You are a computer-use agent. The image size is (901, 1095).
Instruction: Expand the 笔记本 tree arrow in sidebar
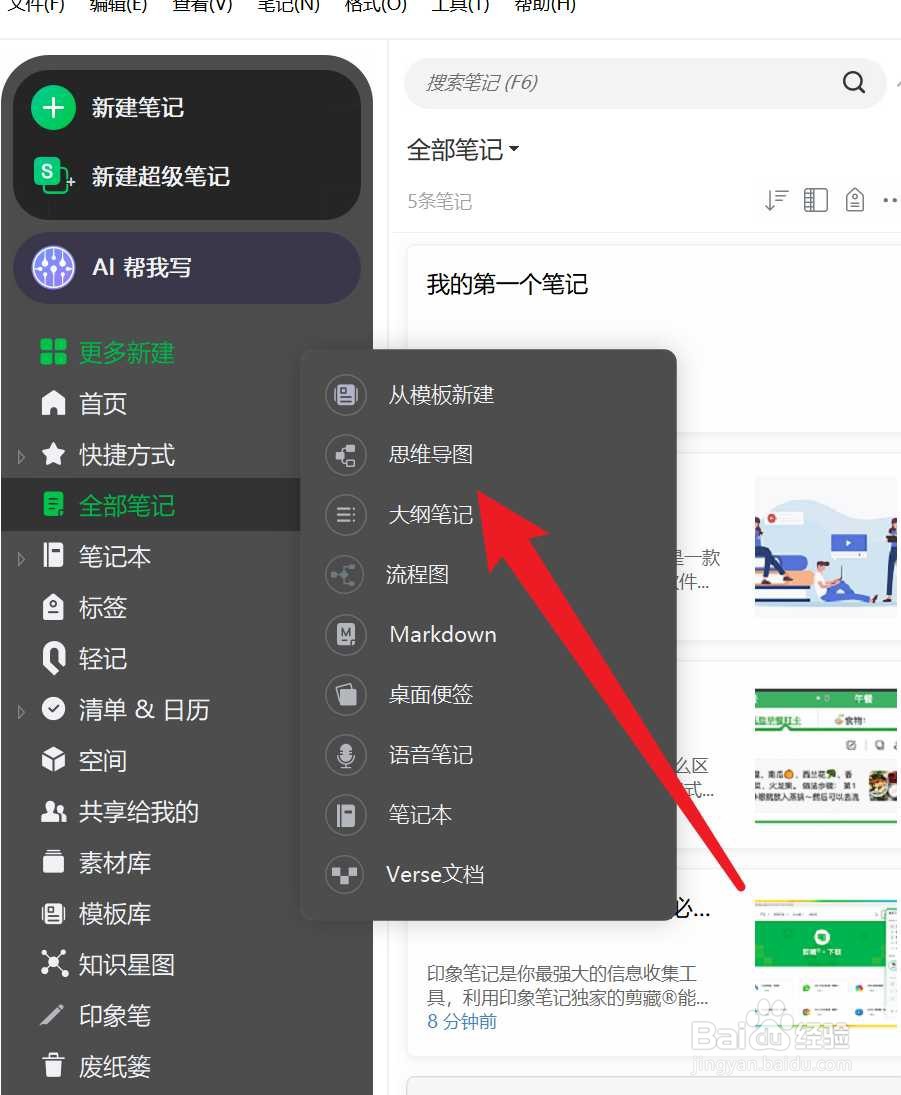point(21,558)
